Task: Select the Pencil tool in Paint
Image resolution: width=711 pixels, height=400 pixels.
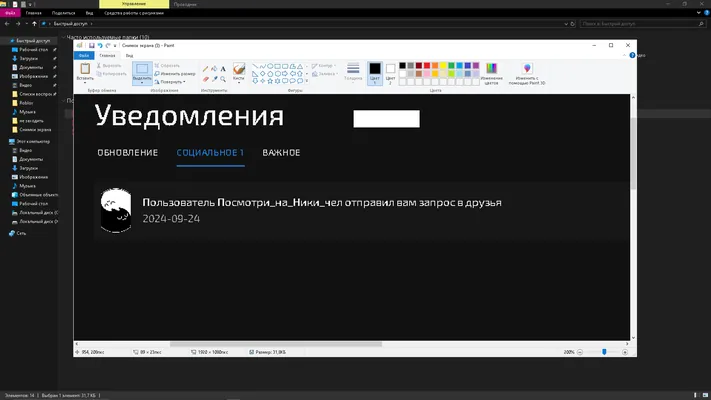Action: click(205, 69)
